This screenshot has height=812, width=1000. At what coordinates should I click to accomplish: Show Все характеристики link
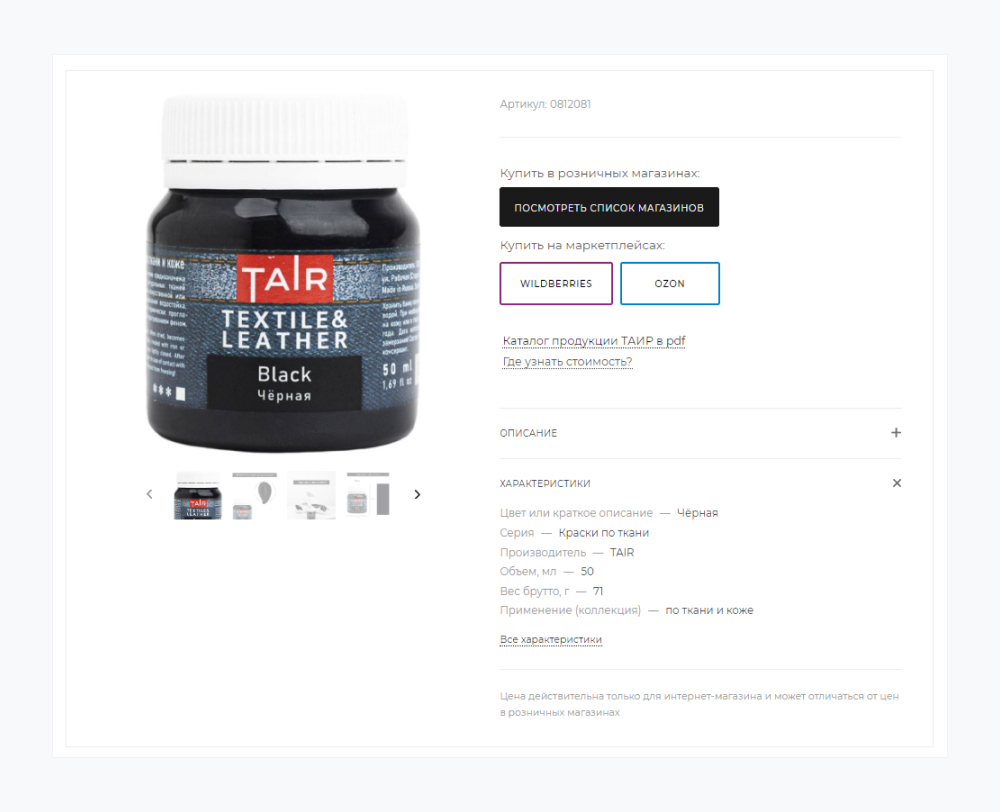550,639
